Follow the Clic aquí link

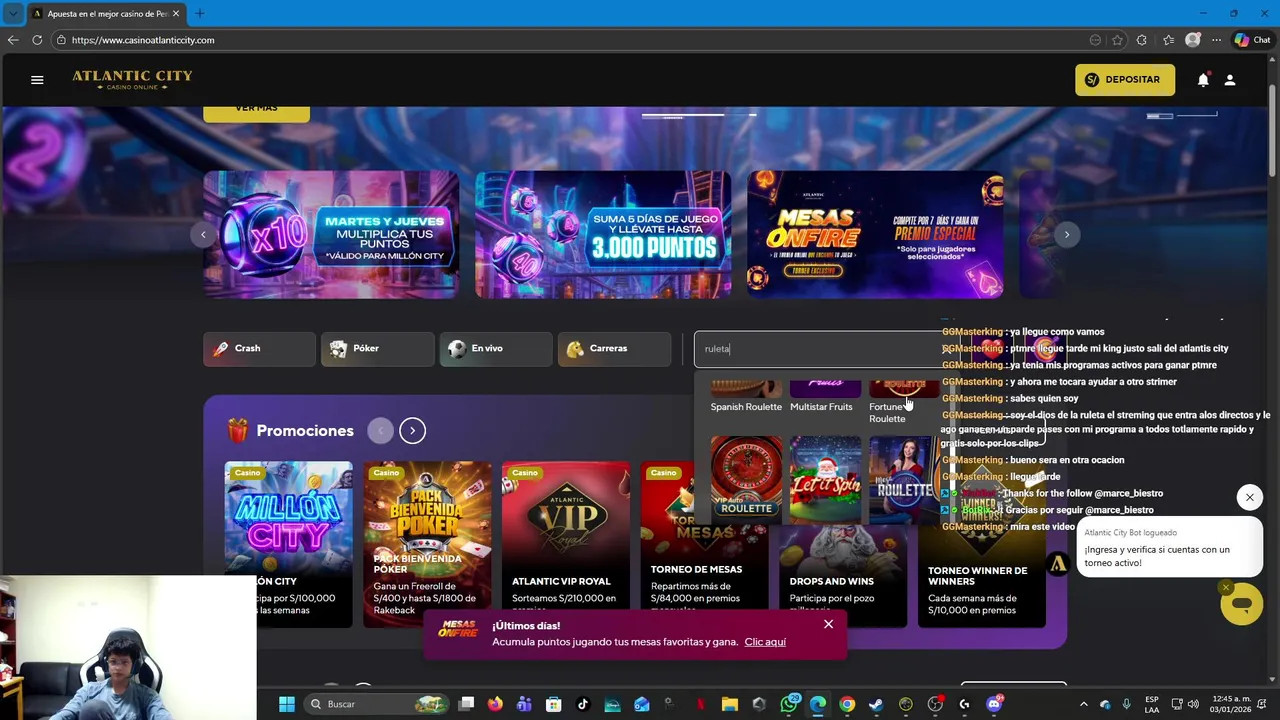pyautogui.click(x=765, y=642)
